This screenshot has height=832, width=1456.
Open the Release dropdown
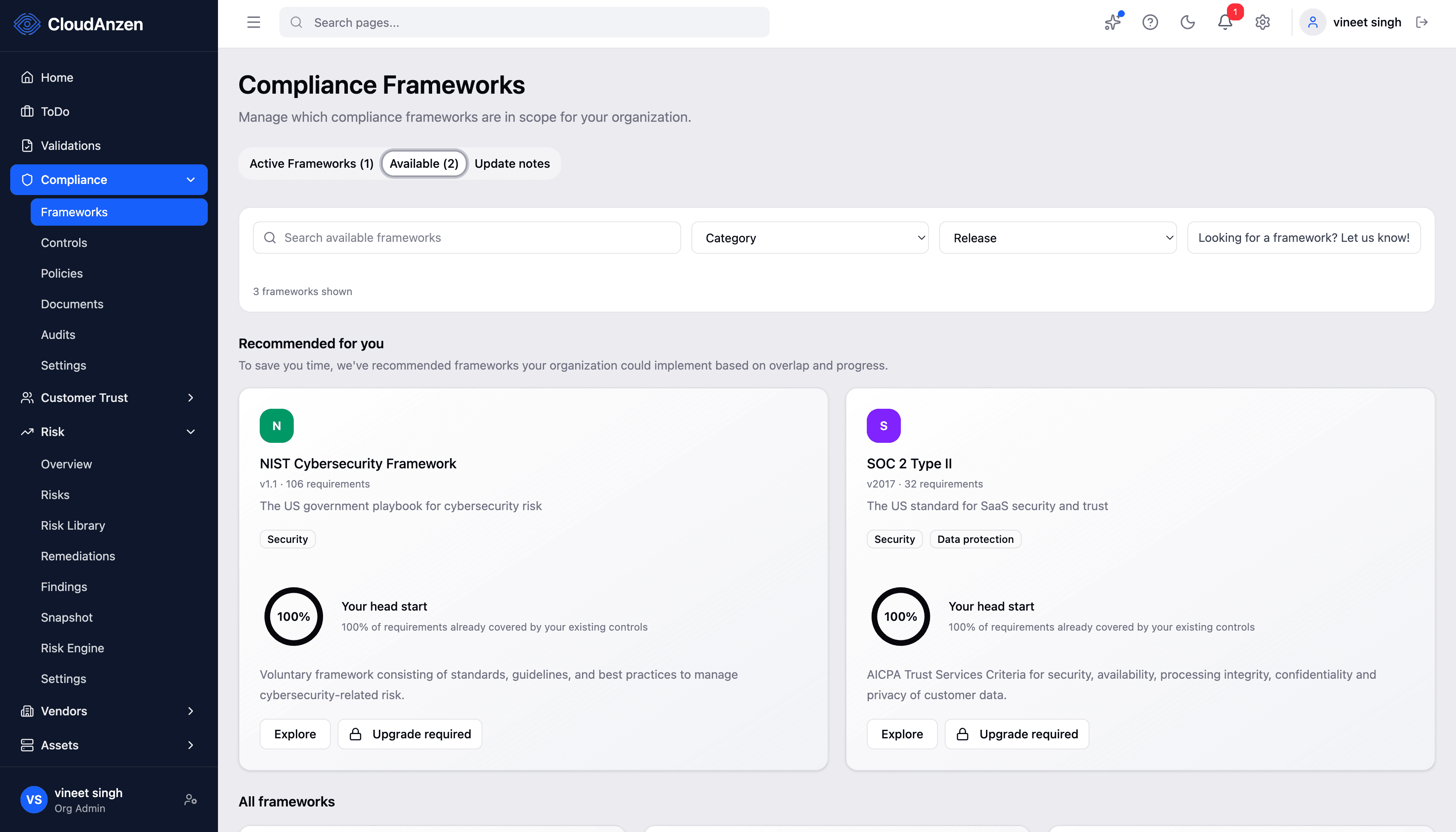[x=1058, y=238]
